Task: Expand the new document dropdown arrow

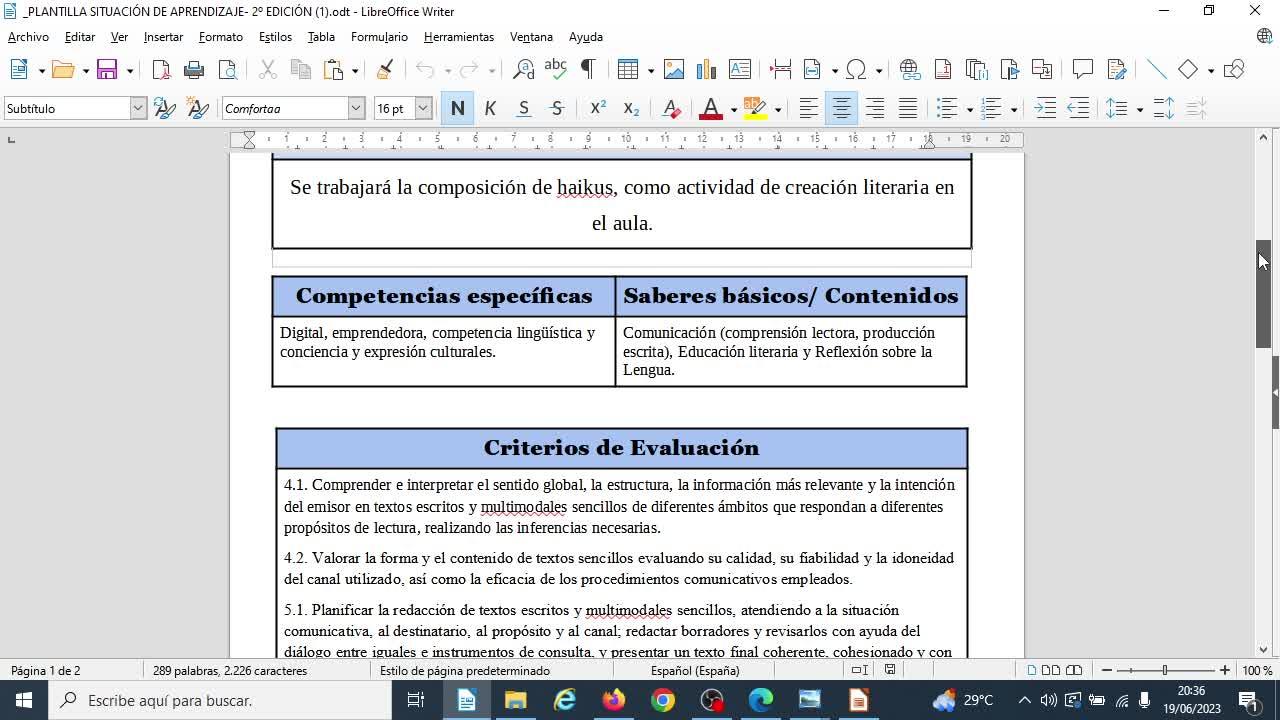Action: pyautogui.click(x=41, y=70)
